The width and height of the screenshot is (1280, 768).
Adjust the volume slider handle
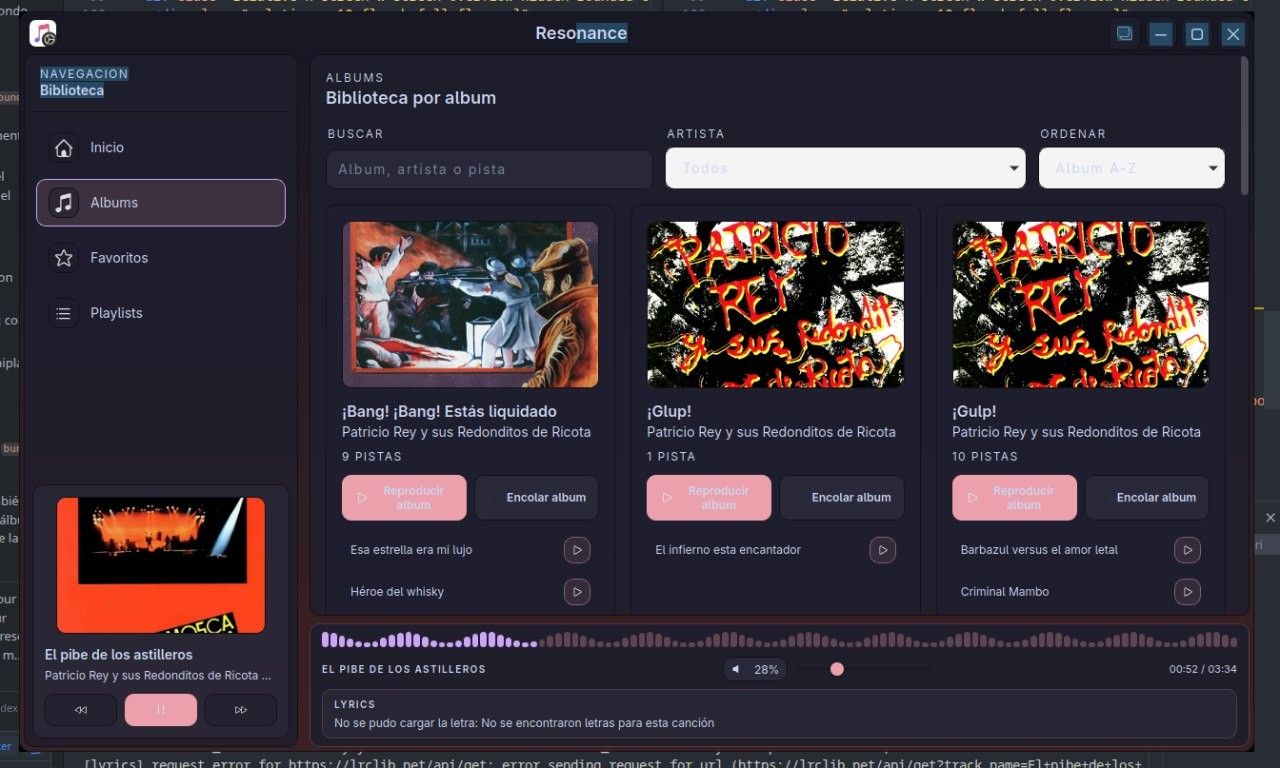pos(837,669)
